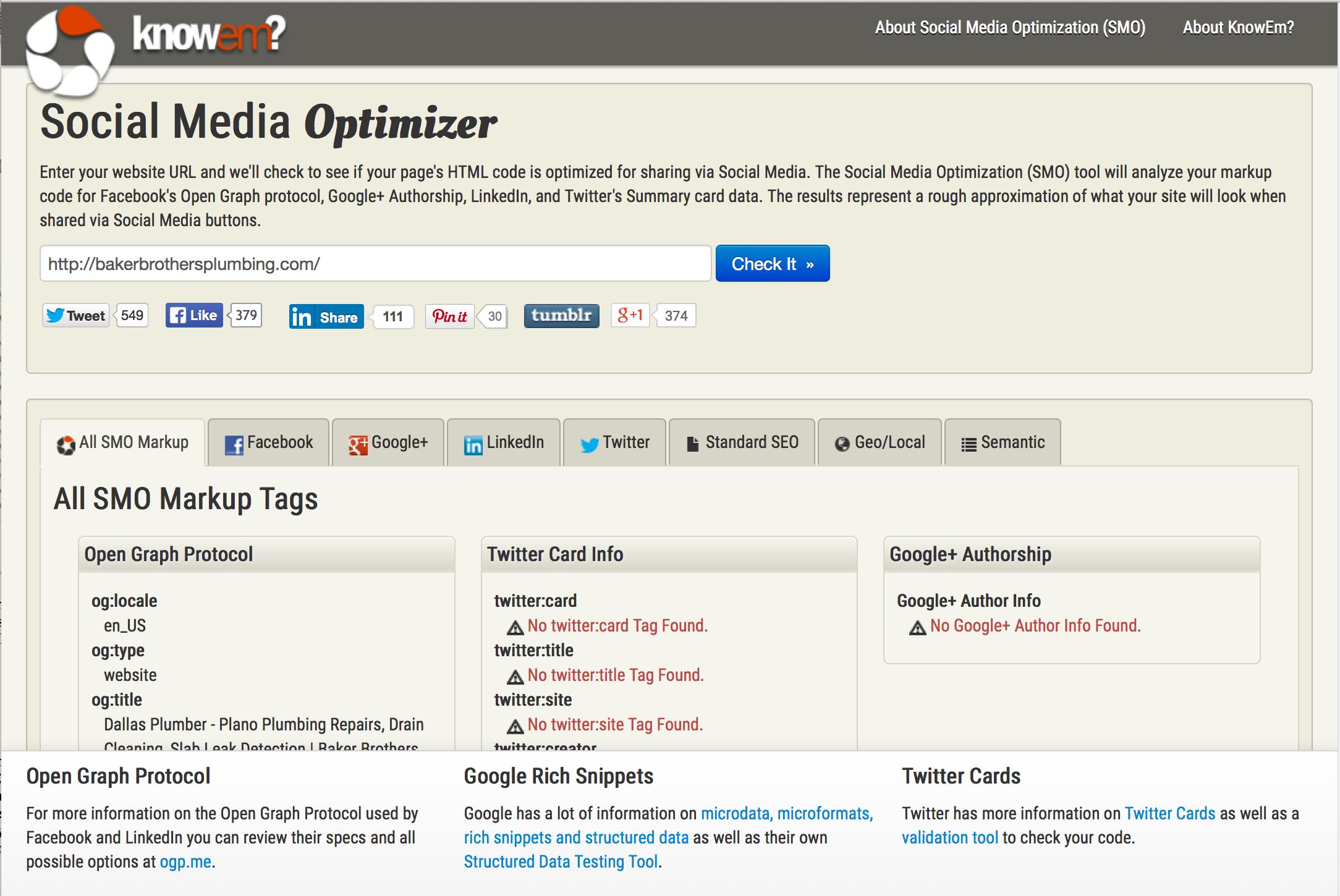Image resolution: width=1340 pixels, height=896 pixels.
Task: Click the KnowEm flower logo icon
Action: pos(70,51)
